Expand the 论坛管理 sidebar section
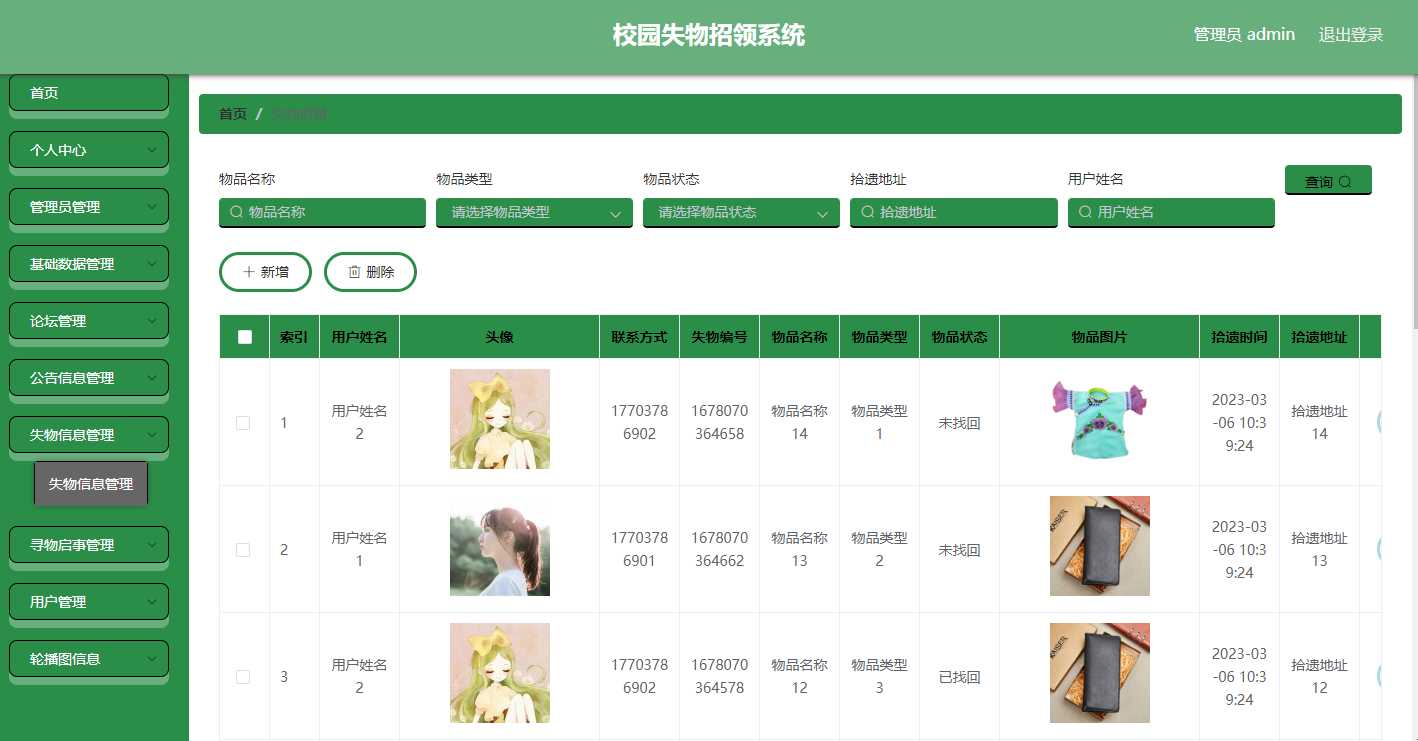Viewport: 1418px width, 741px height. tap(88, 320)
